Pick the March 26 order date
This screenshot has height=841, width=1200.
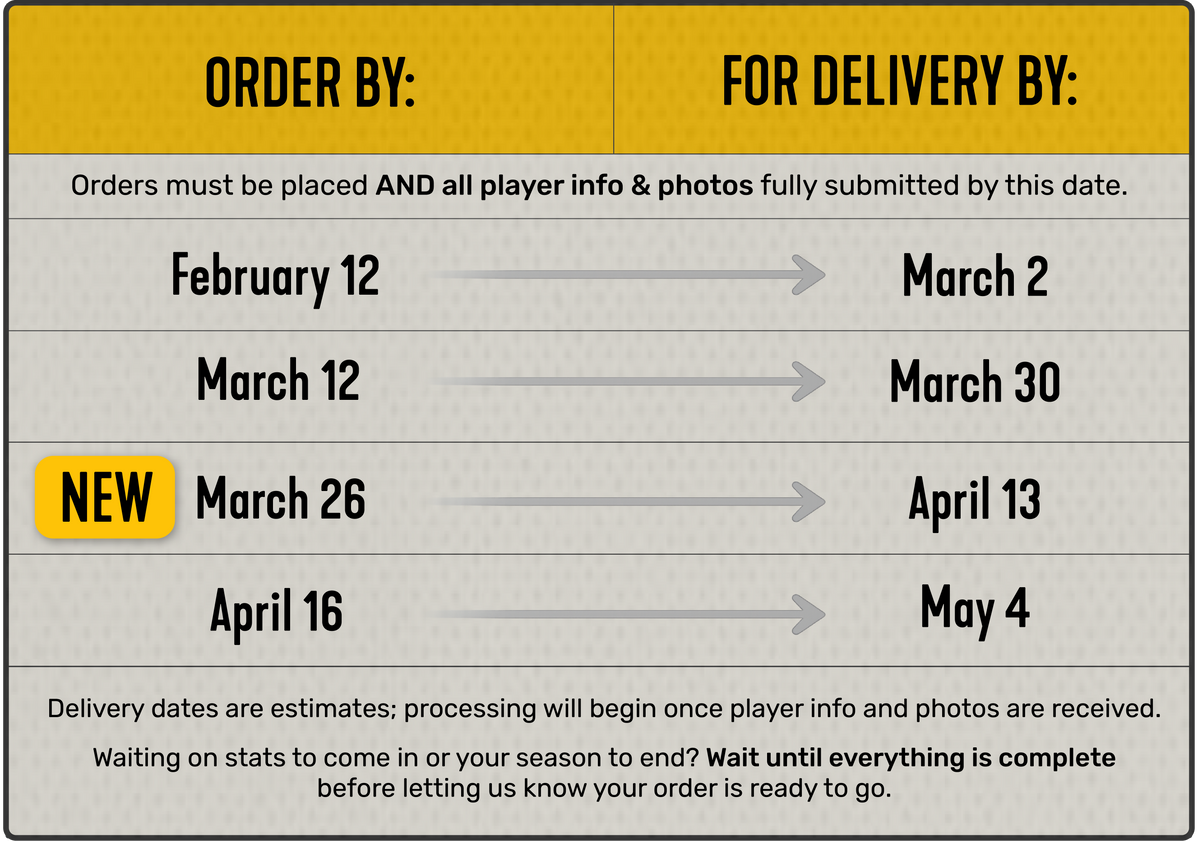pos(280,499)
